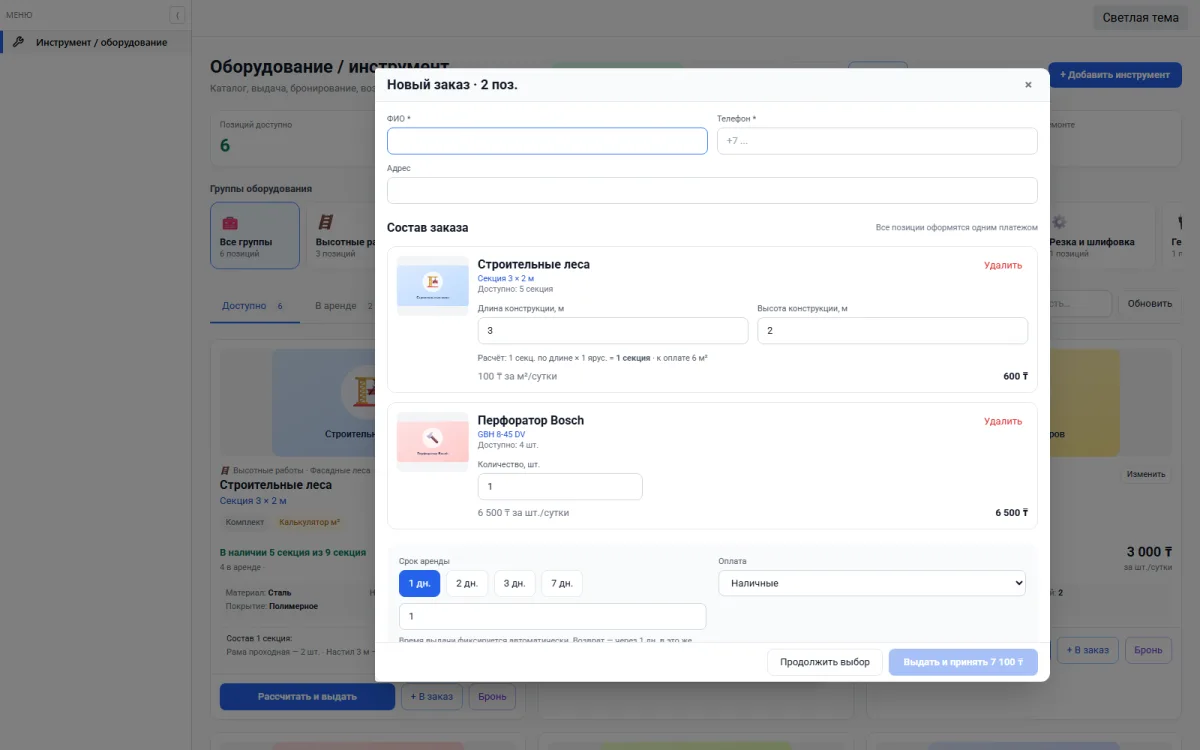Select Высотные работы group card

tap(340, 236)
